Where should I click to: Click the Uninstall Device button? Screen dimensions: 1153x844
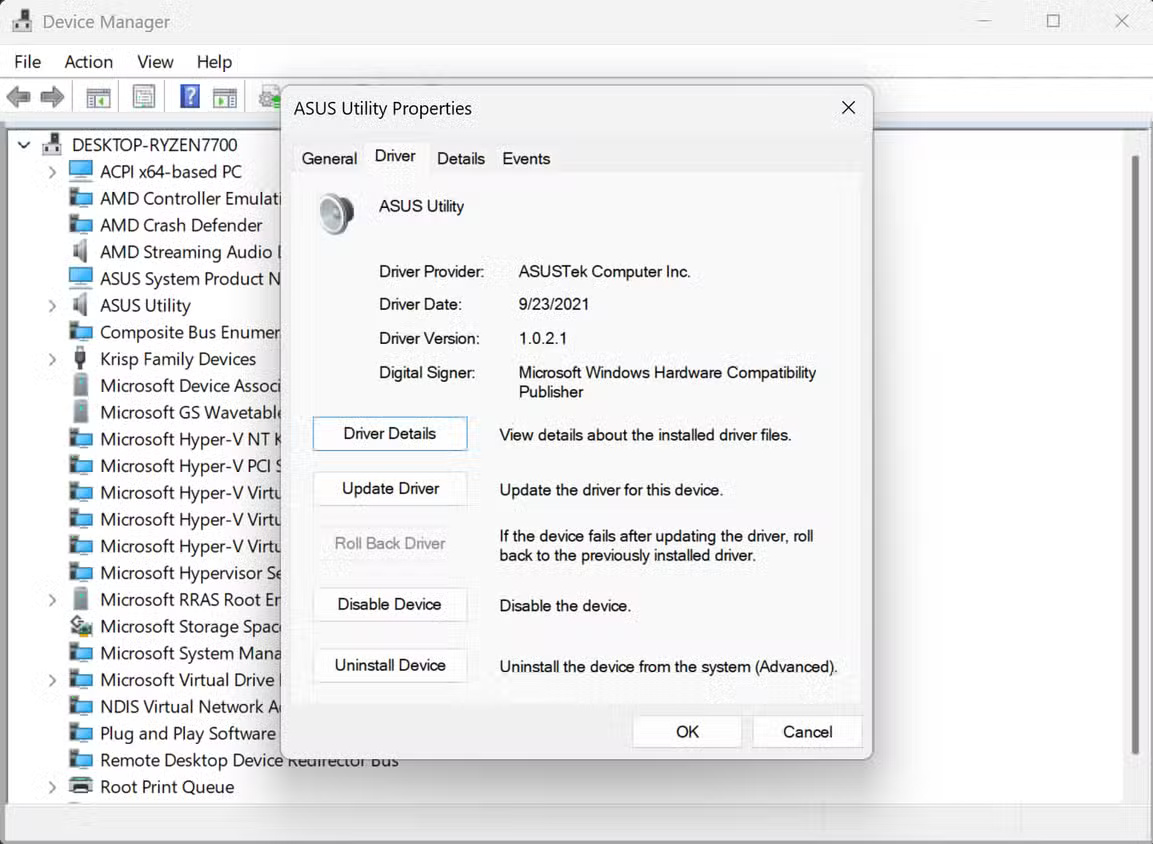390,665
